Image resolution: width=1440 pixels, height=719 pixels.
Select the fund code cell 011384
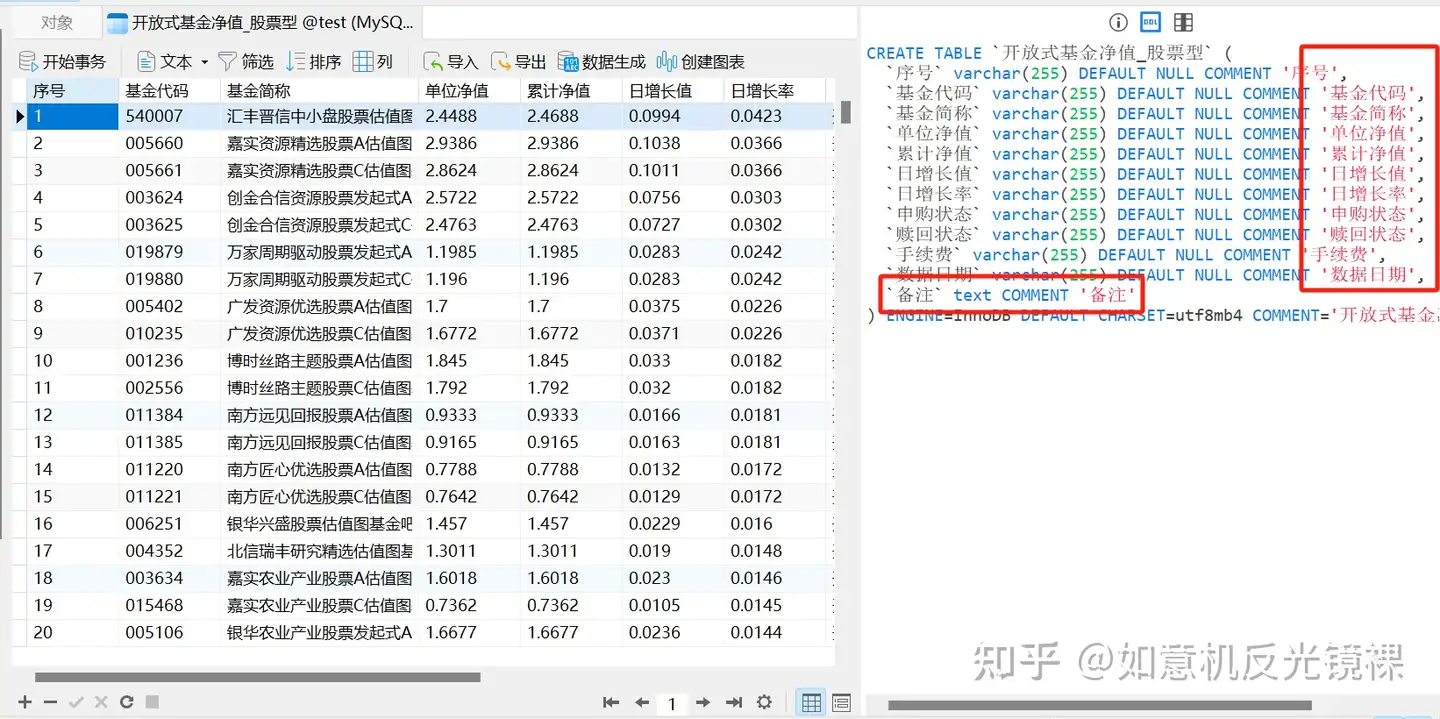click(x=169, y=415)
